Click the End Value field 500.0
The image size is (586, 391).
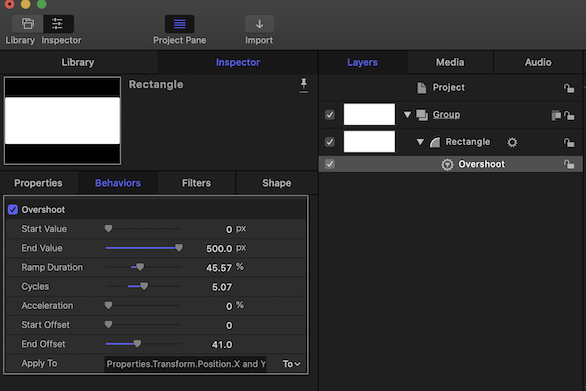(x=219, y=249)
